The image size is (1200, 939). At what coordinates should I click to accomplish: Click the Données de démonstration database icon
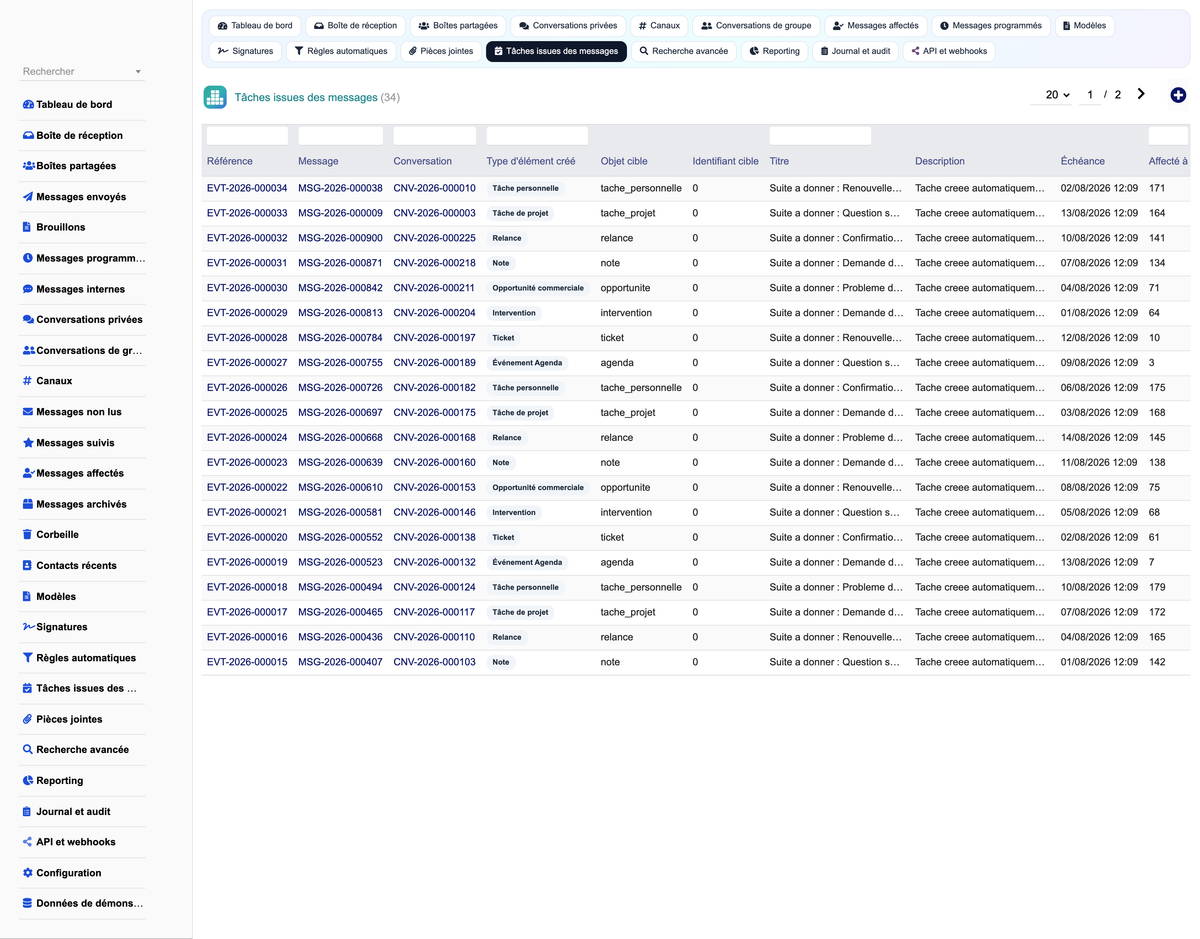[x=28, y=903]
